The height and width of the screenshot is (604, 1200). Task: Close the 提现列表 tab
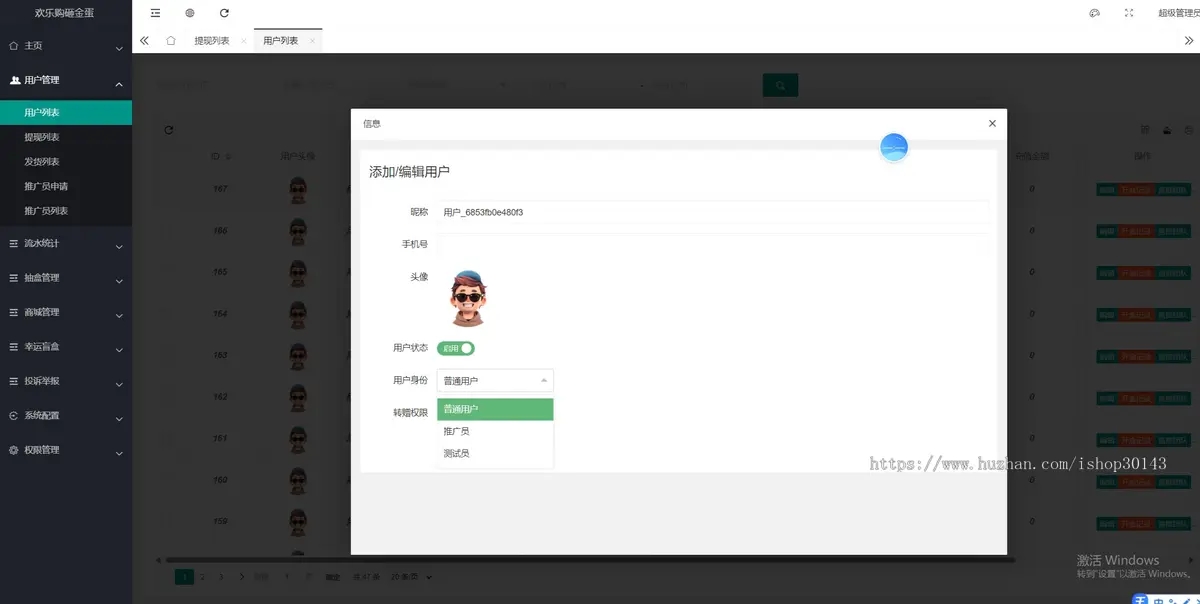pyautogui.click(x=244, y=41)
